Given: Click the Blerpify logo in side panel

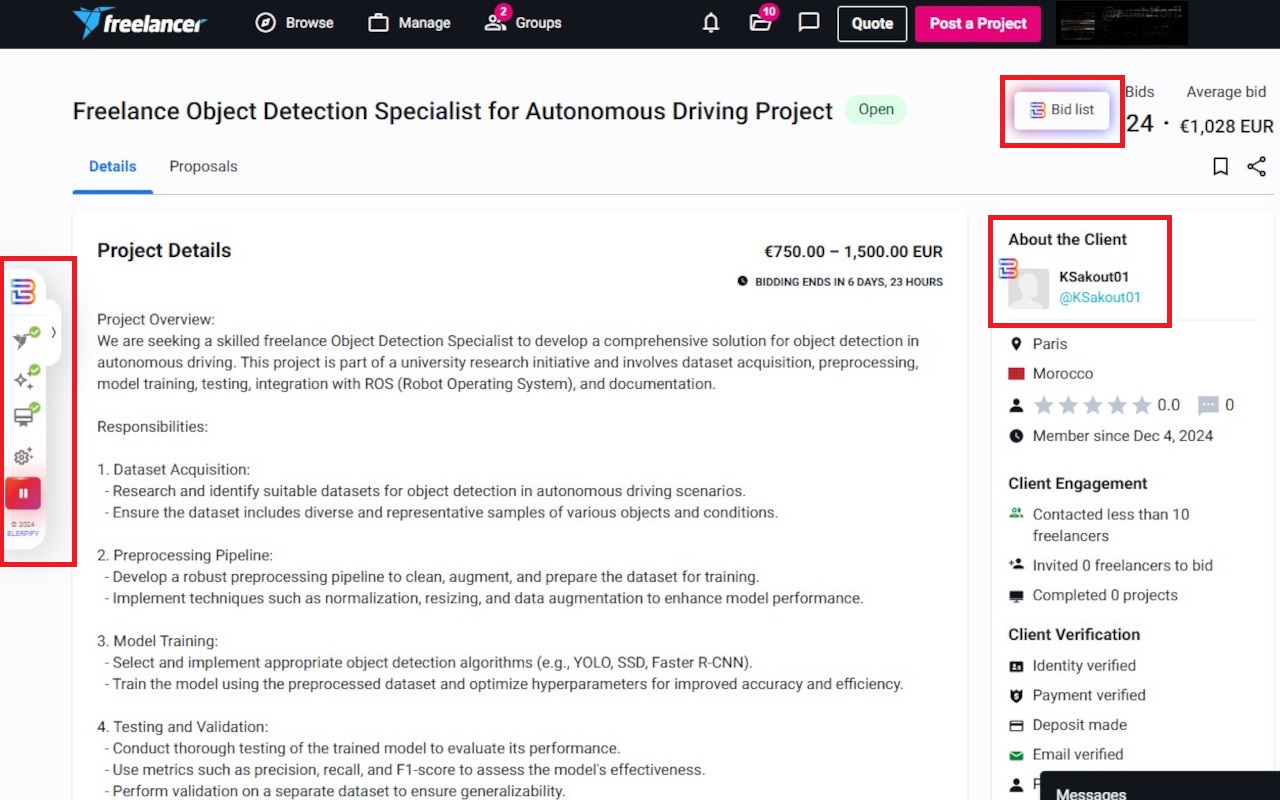Looking at the screenshot, I should pyautogui.click(x=23, y=292).
